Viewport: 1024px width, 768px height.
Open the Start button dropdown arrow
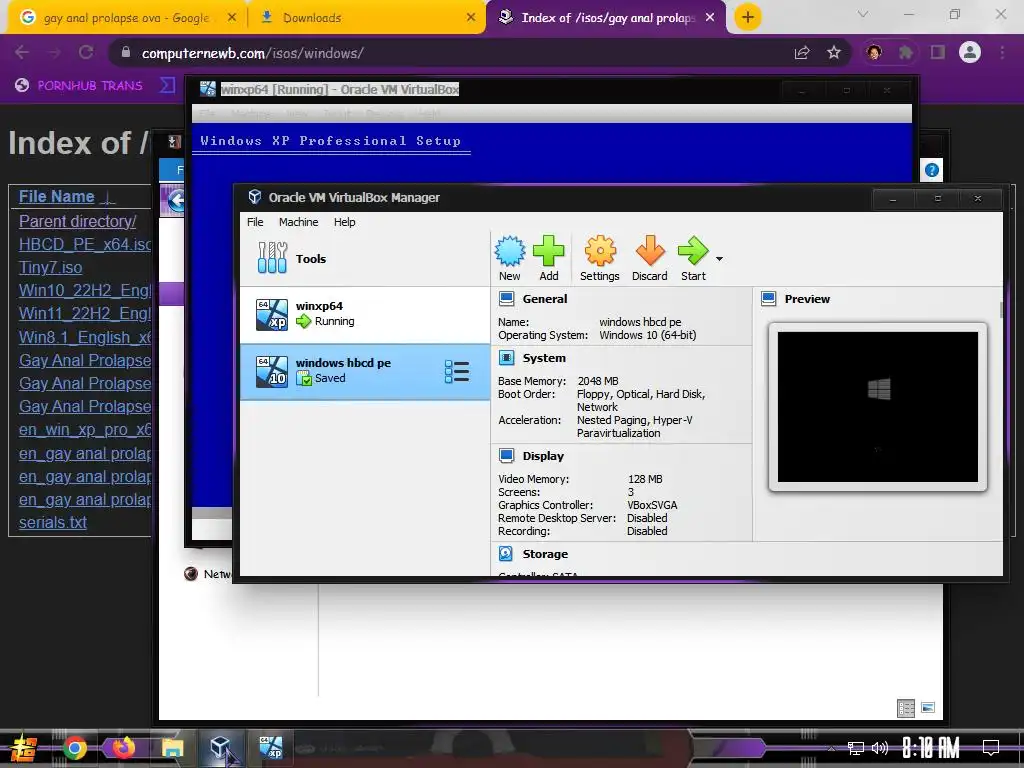point(719,259)
